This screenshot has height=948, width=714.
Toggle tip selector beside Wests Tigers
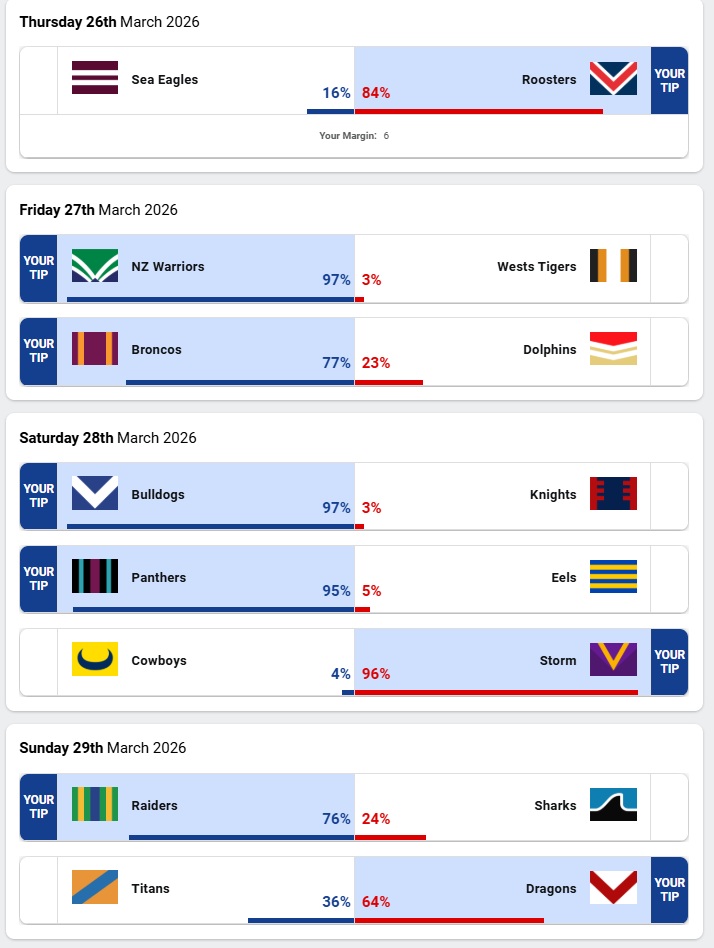669,268
